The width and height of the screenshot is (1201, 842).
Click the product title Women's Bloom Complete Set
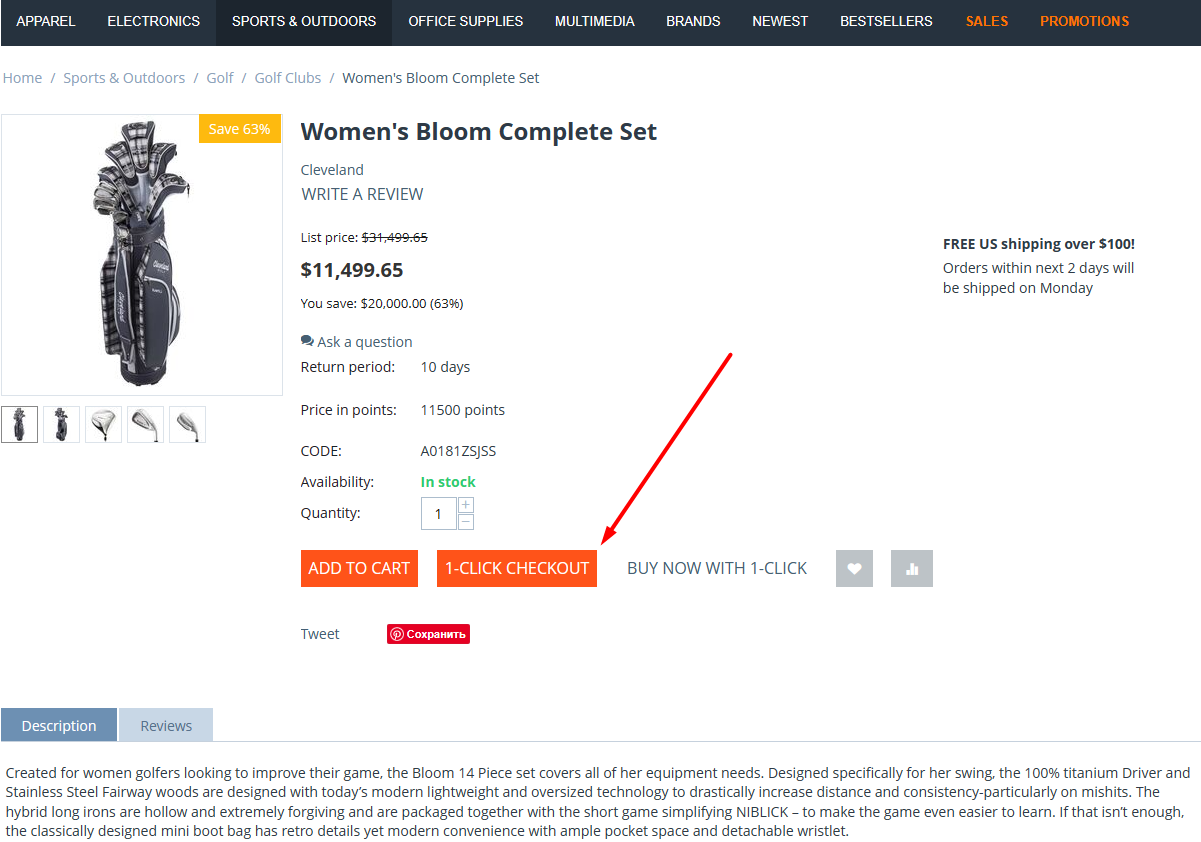tap(479, 132)
